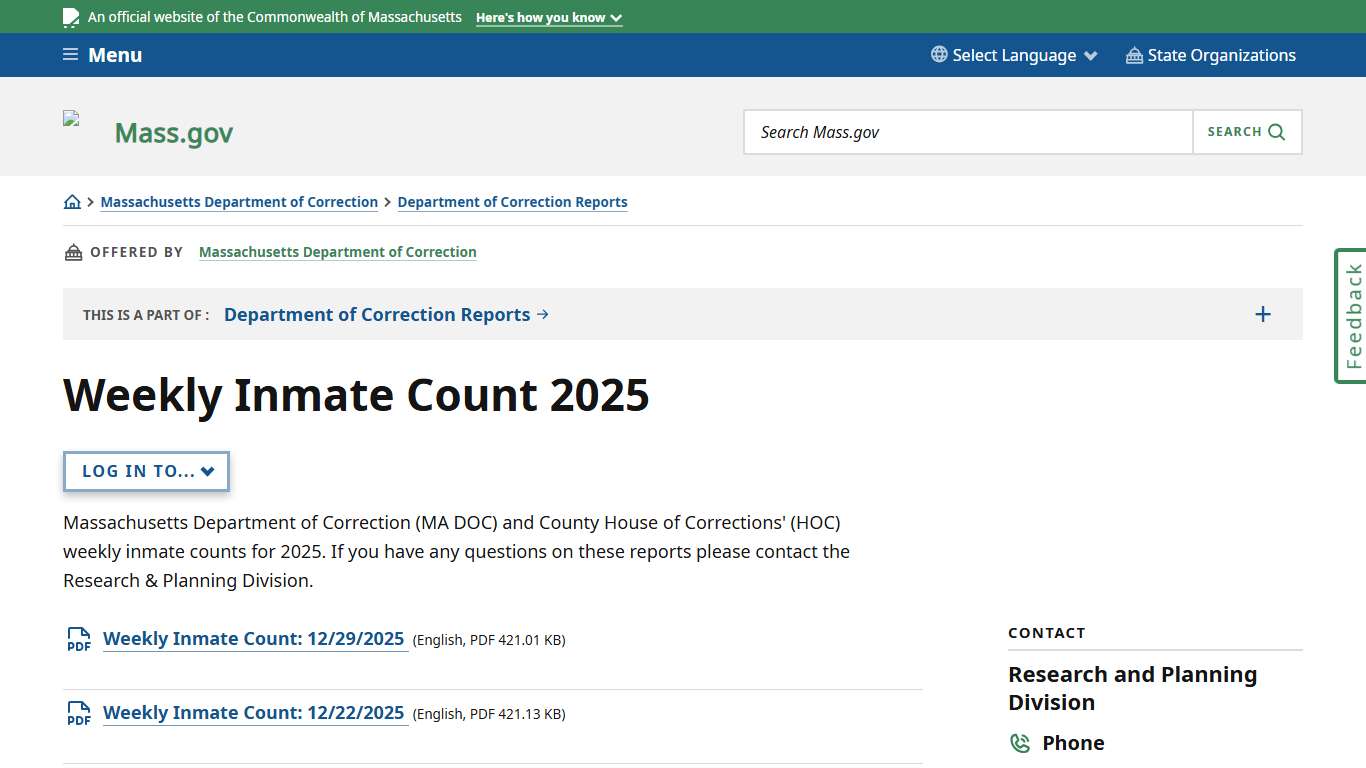This screenshot has width=1366, height=768.
Task: Click the home icon in the breadcrumb
Action: pos(72,201)
